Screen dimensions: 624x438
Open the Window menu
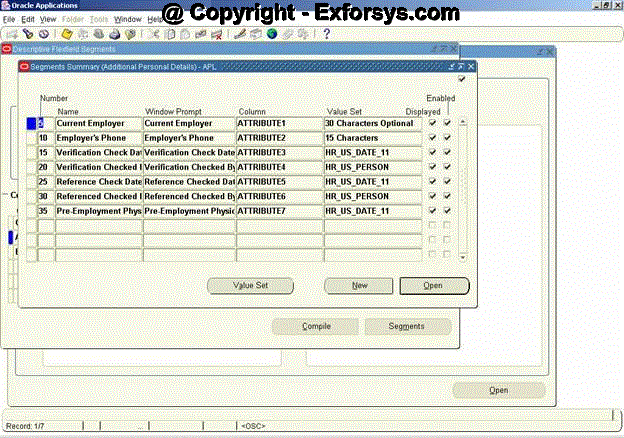127,19
